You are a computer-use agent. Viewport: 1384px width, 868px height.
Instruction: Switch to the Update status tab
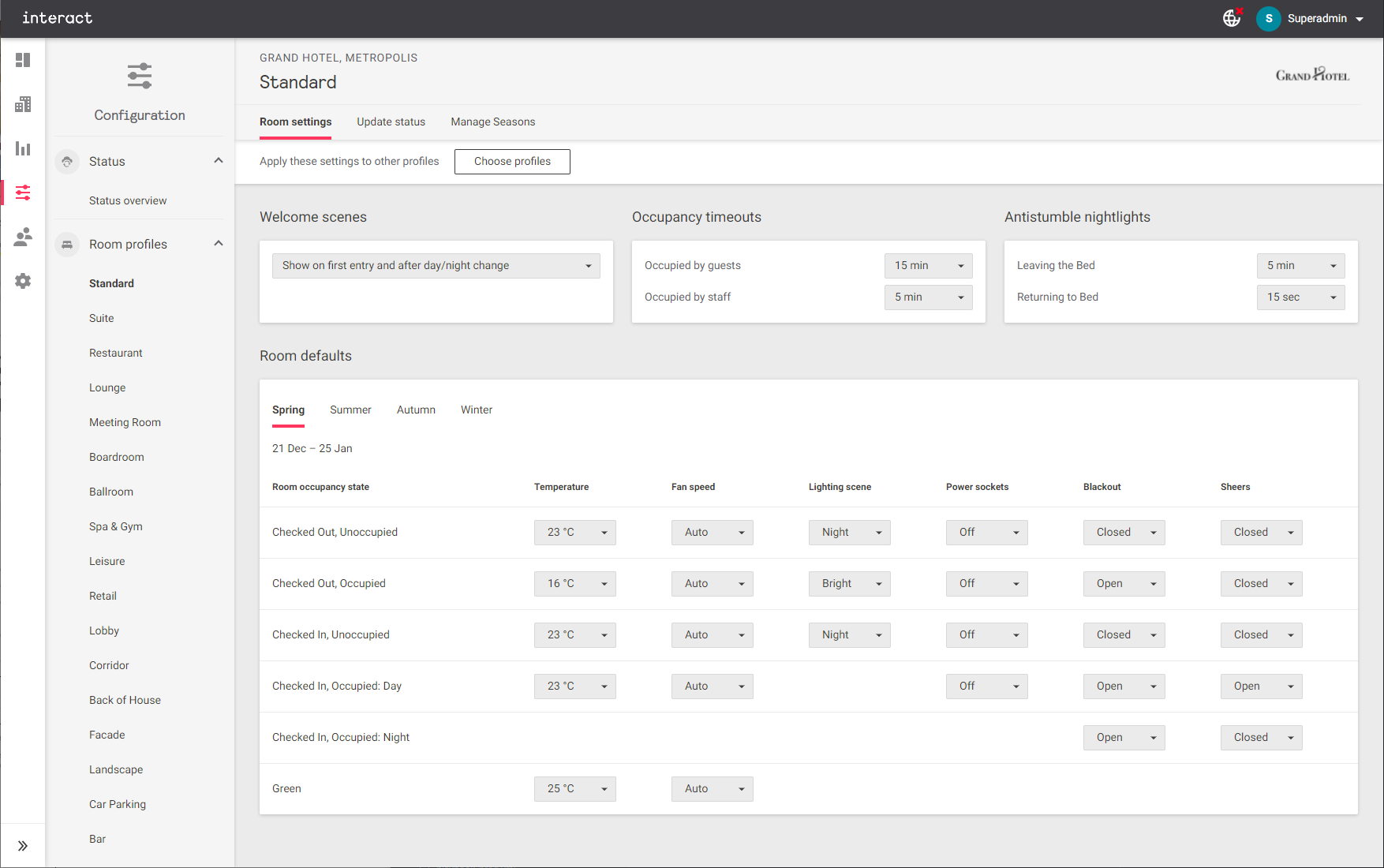coord(391,122)
